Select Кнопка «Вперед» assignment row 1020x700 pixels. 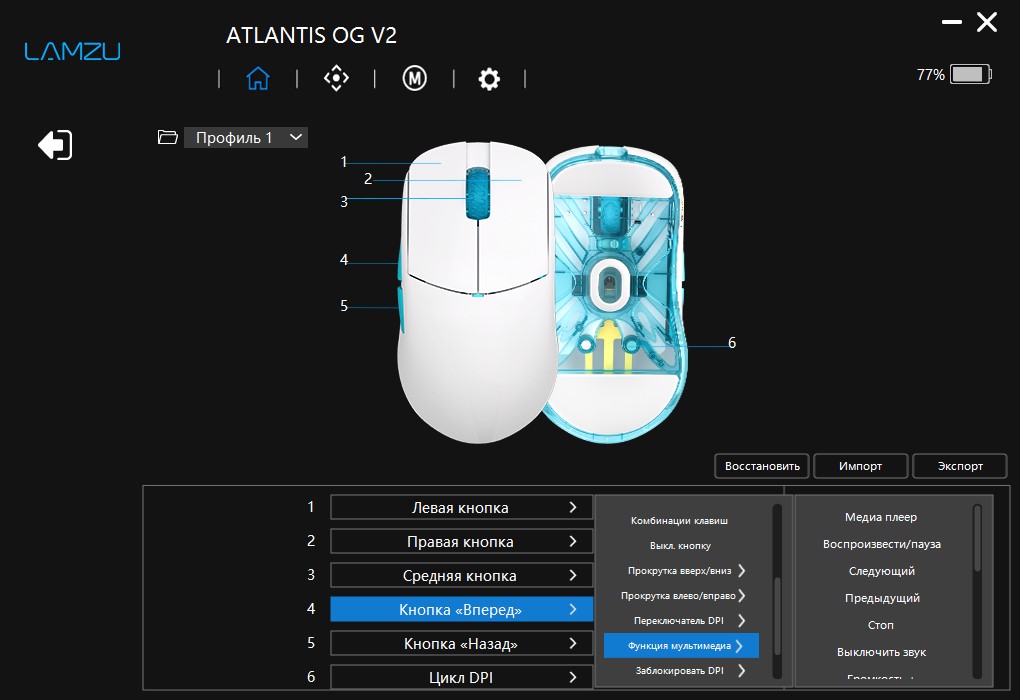point(461,610)
